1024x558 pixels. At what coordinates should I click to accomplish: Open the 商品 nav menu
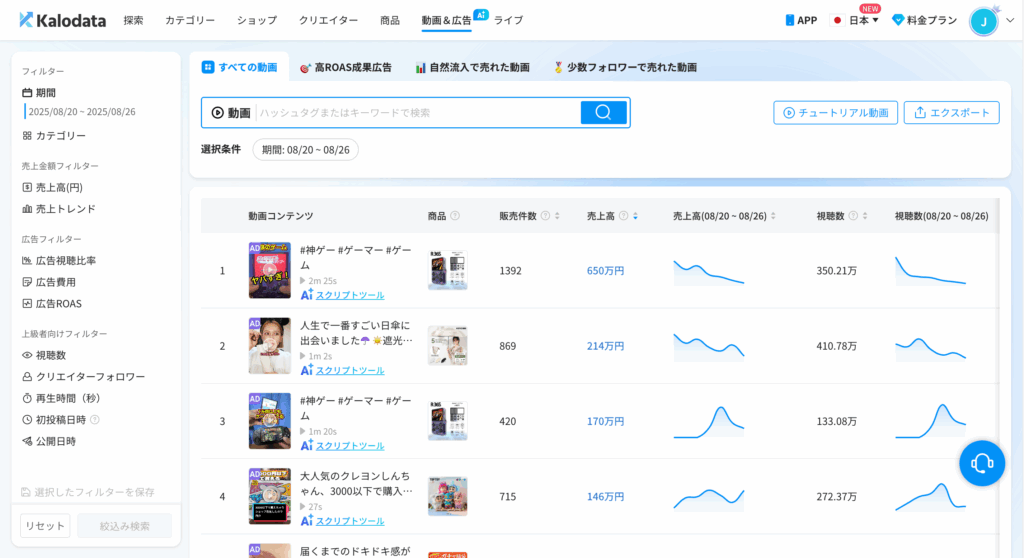pos(390,20)
